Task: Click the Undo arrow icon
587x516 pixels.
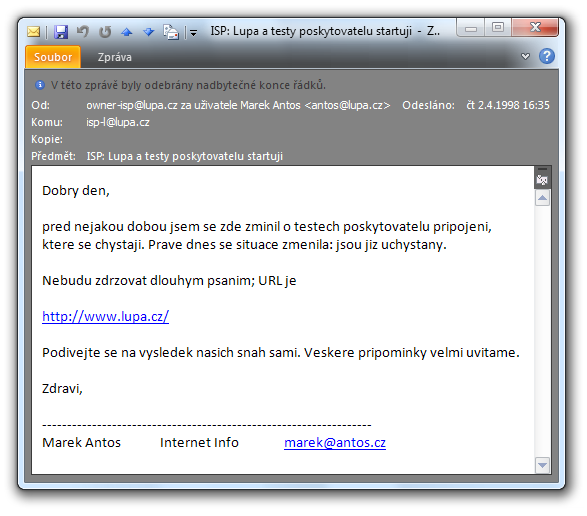Action: pos(83,31)
